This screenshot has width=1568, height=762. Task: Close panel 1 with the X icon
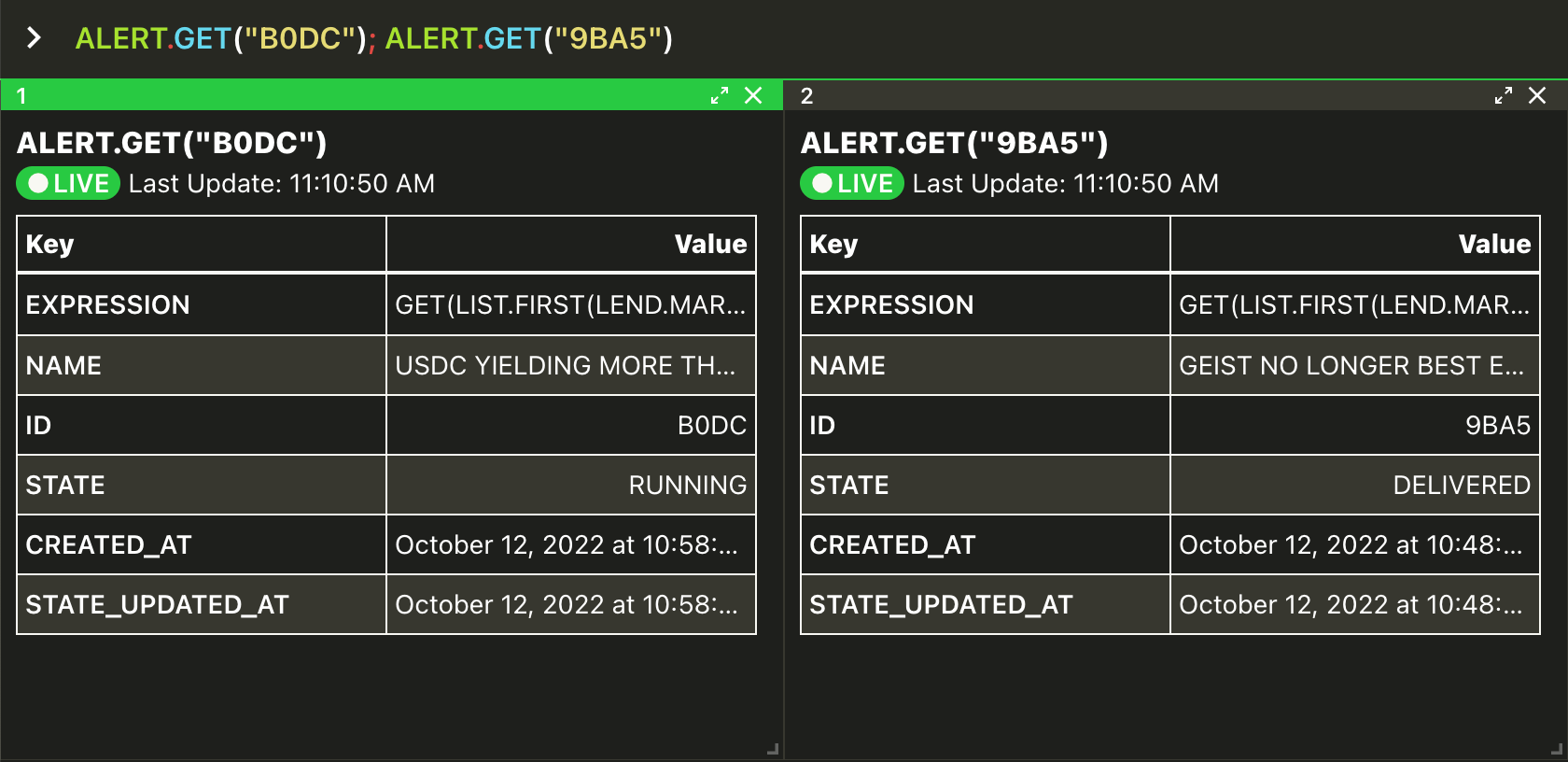753,95
